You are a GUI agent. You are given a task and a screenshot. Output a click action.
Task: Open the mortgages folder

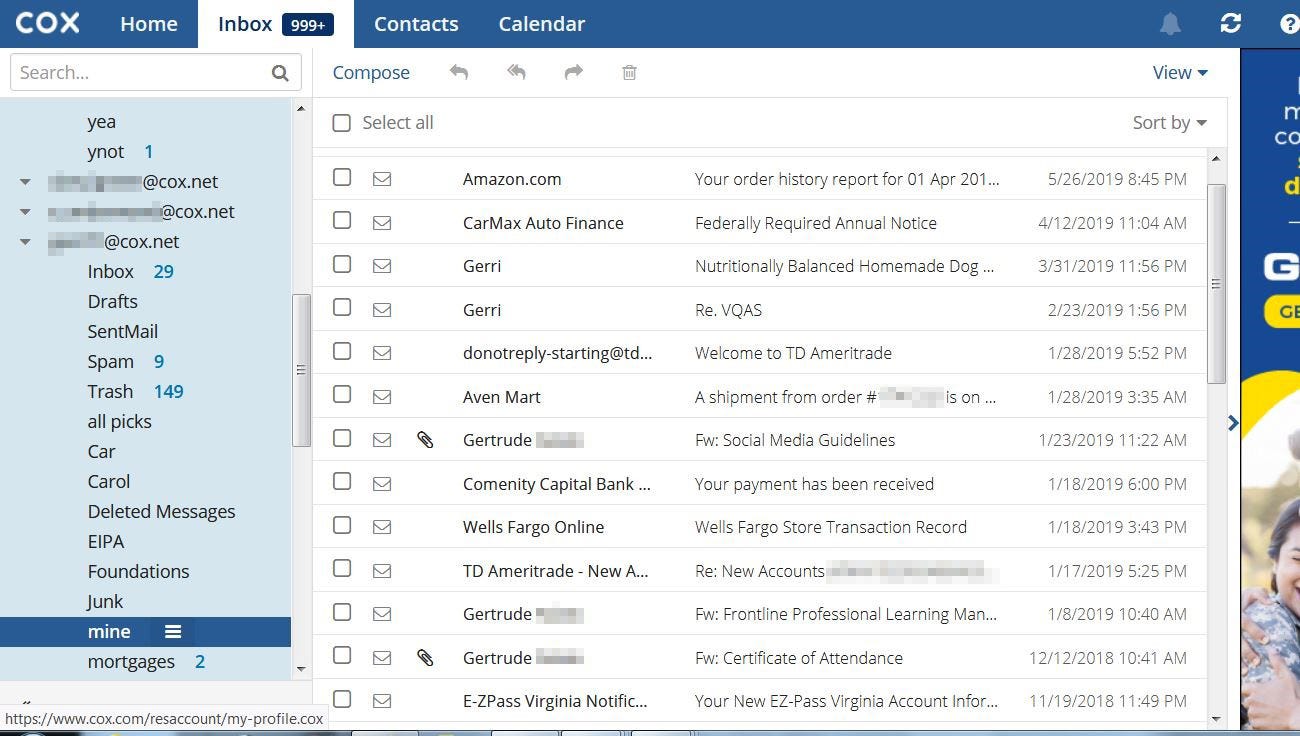[x=131, y=661]
